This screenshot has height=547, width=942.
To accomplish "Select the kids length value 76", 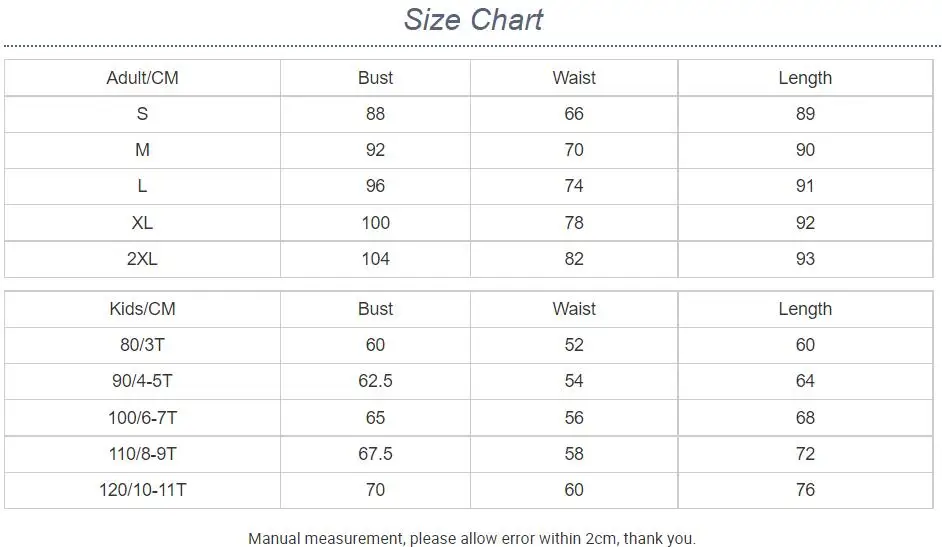I will (805, 490).
